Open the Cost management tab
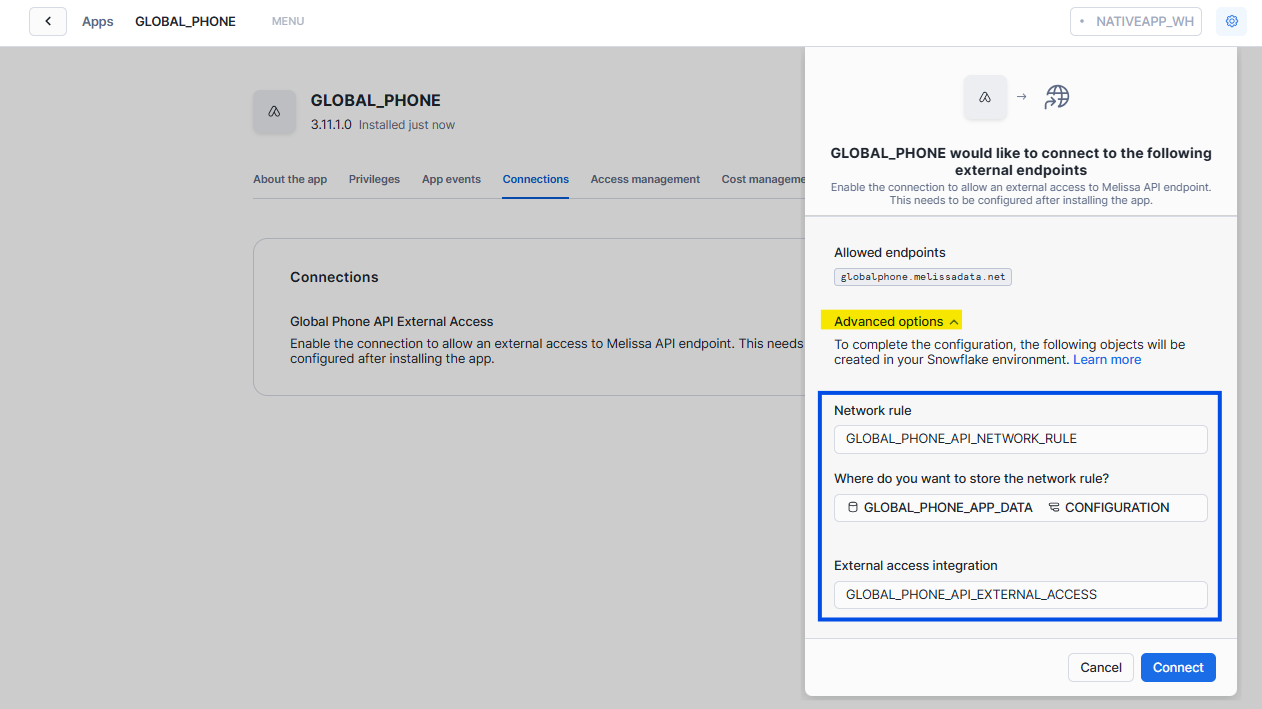This screenshot has width=1262, height=709. [x=763, y=179]
